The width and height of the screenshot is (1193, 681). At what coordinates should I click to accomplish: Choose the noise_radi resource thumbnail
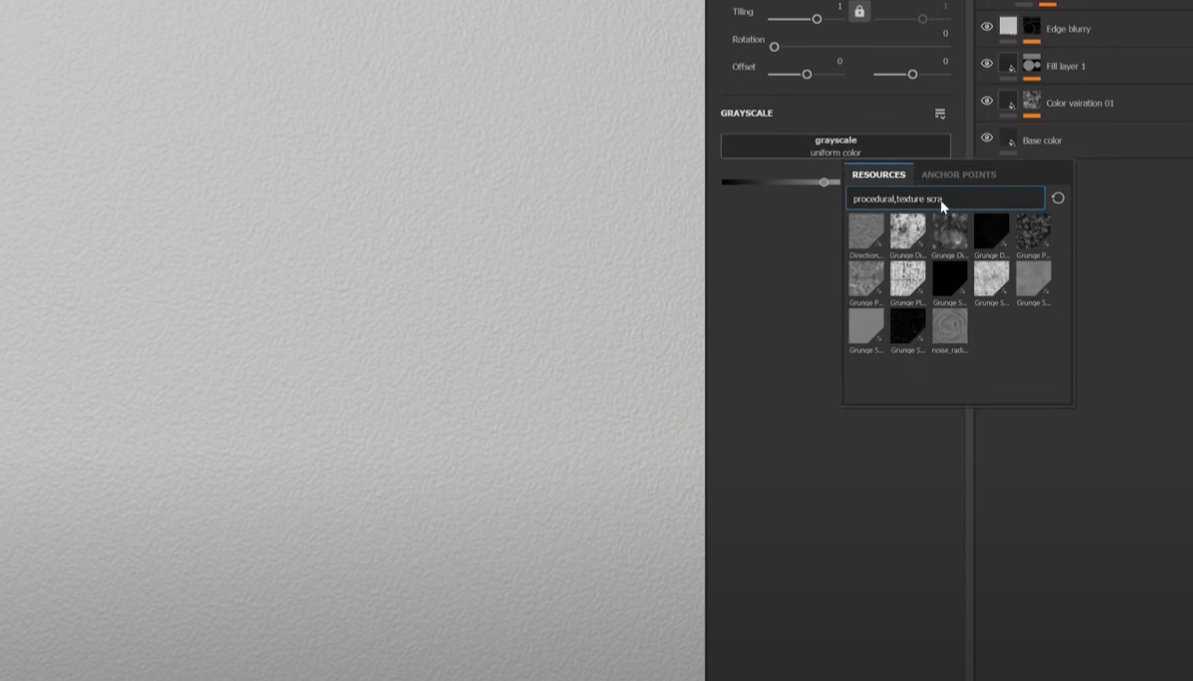950,326
